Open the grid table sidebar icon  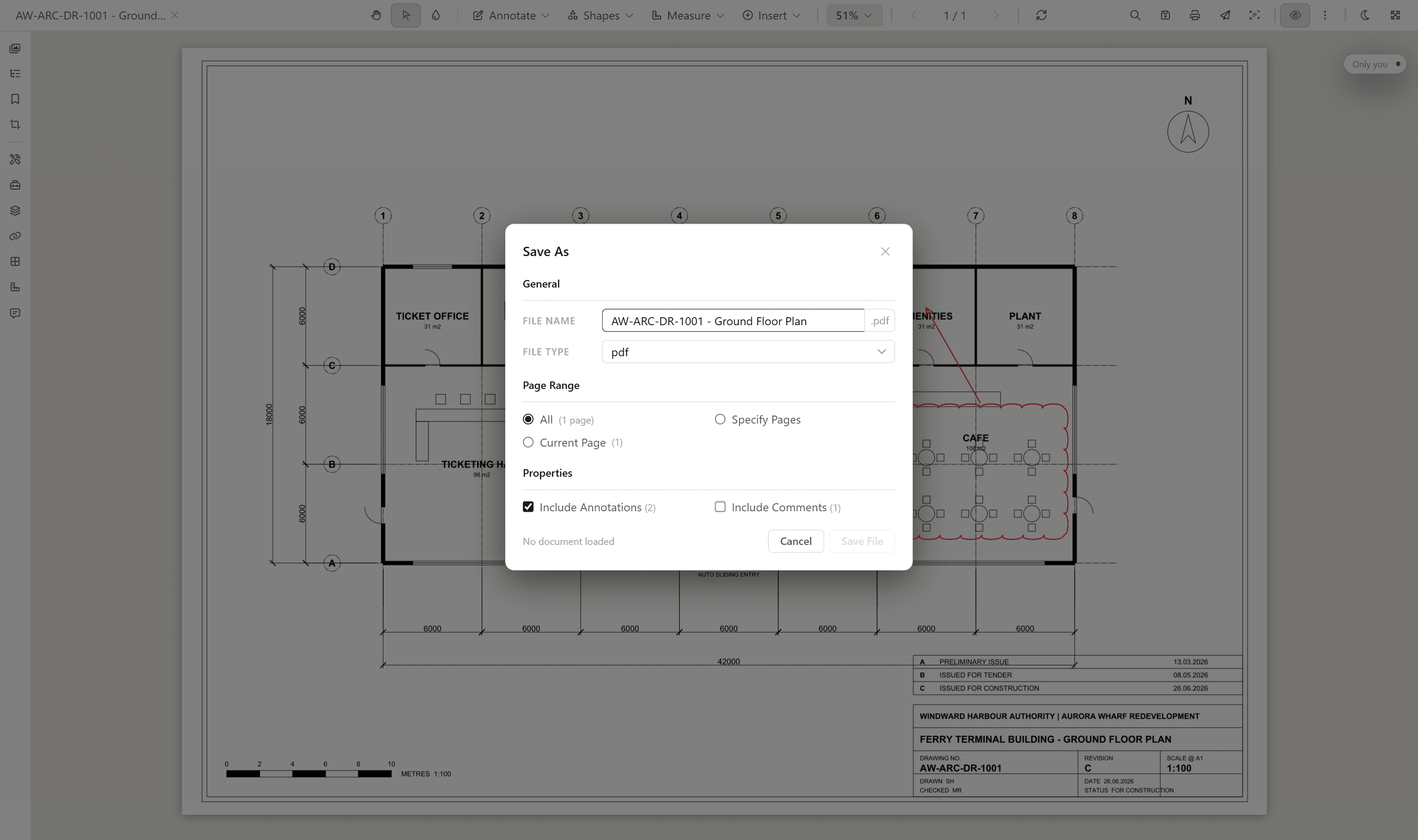15,261
